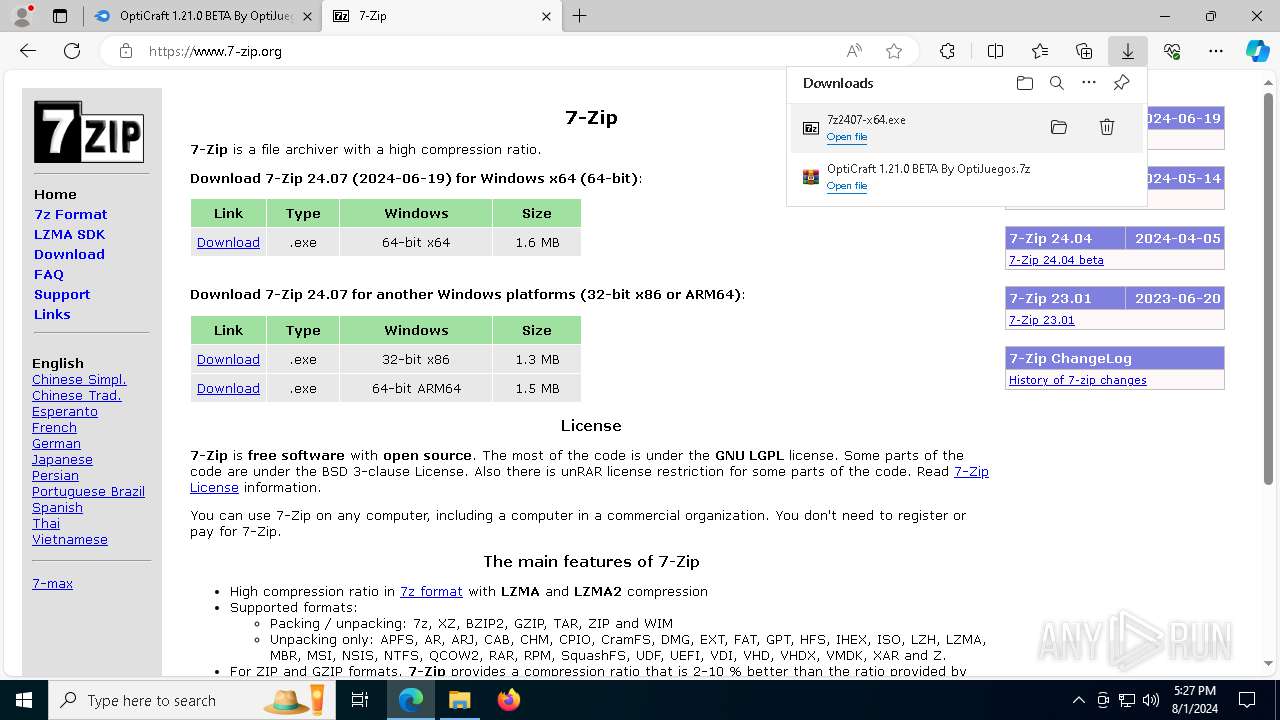1280x720 pixels.
Task: Download the 64-bit ARM64 installer
Action: tap(228, 389)
